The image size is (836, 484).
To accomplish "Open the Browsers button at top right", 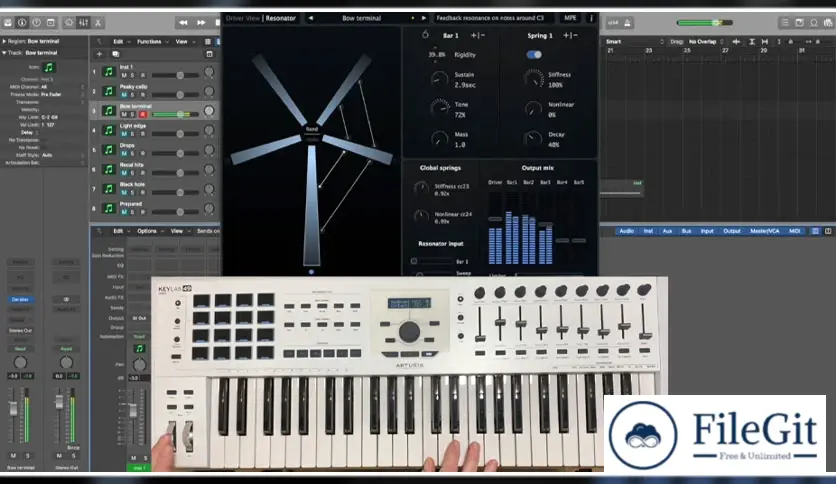I will pyautogui.click(x=828, y=22).
